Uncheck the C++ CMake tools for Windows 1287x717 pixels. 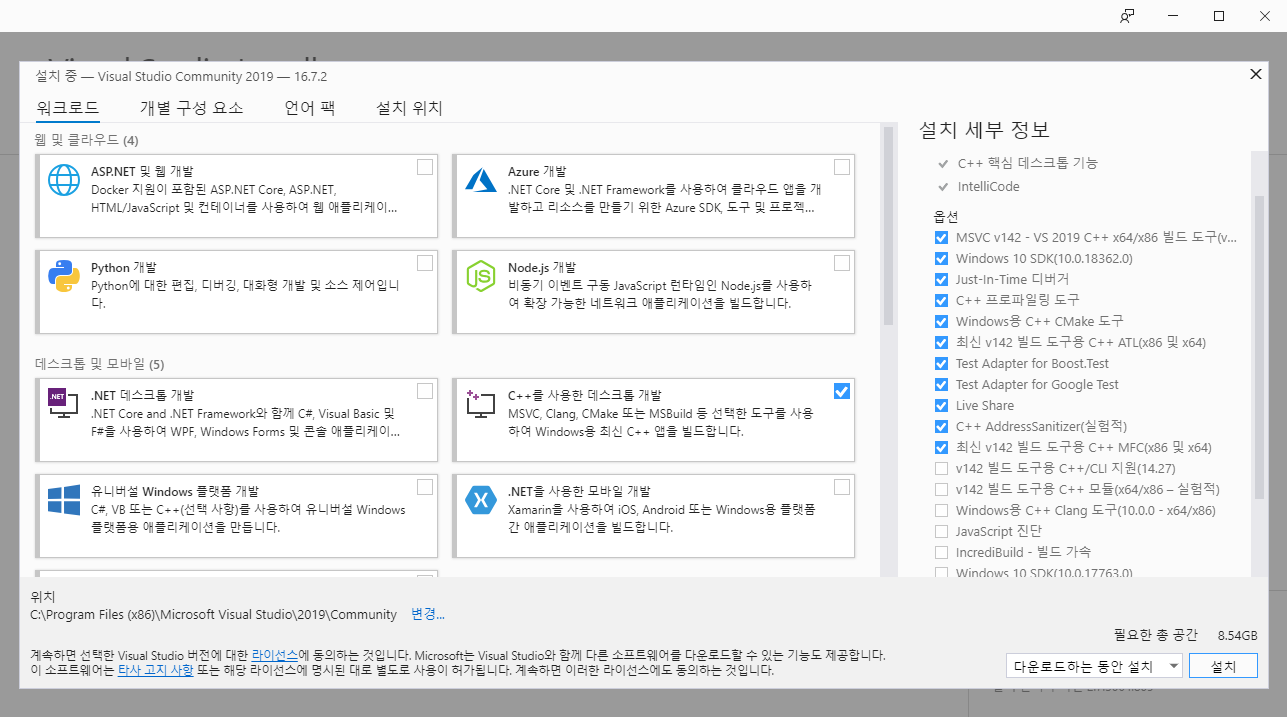(941, 322)
